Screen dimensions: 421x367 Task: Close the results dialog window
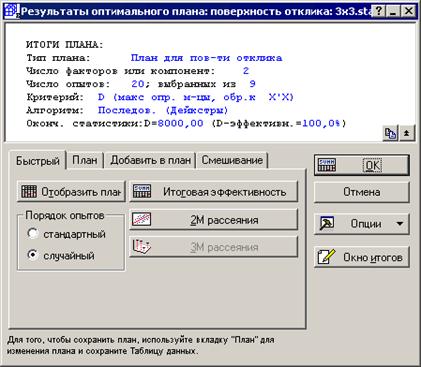click(x=408, y=11)
